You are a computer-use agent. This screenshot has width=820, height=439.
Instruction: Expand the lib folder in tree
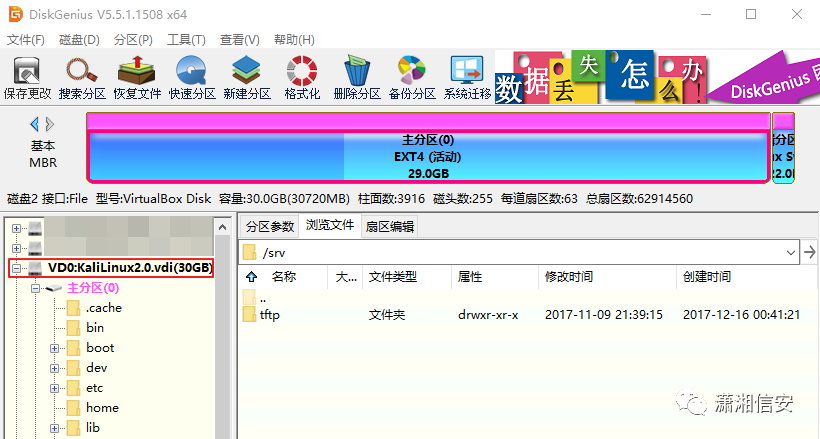coord(54,428)
